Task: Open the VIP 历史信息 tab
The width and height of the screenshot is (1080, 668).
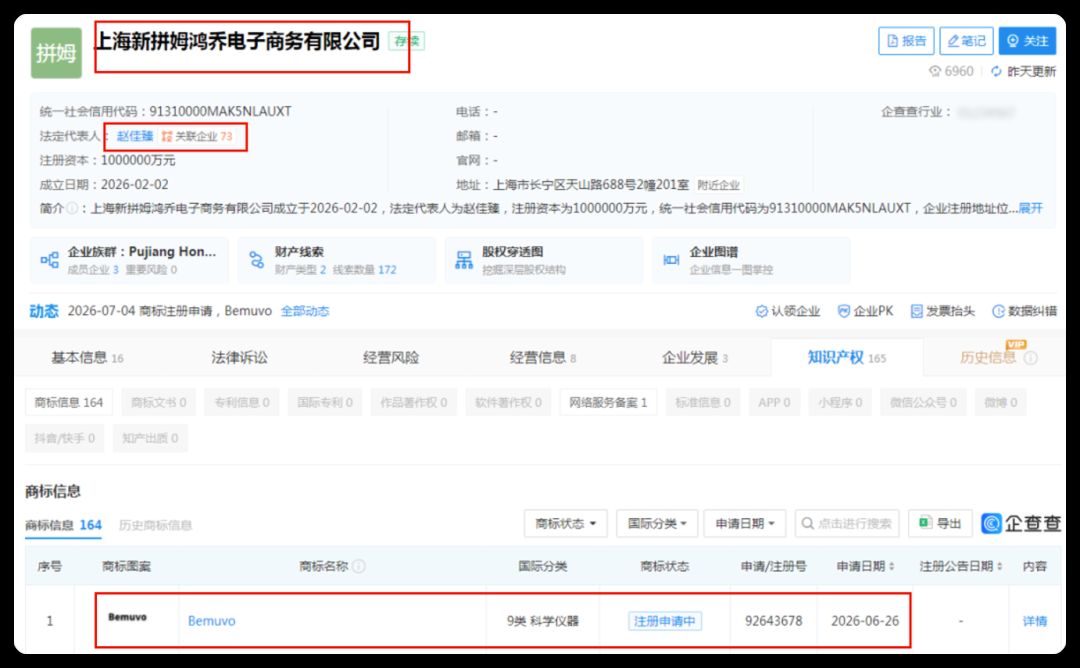Action: click(988, 357)
